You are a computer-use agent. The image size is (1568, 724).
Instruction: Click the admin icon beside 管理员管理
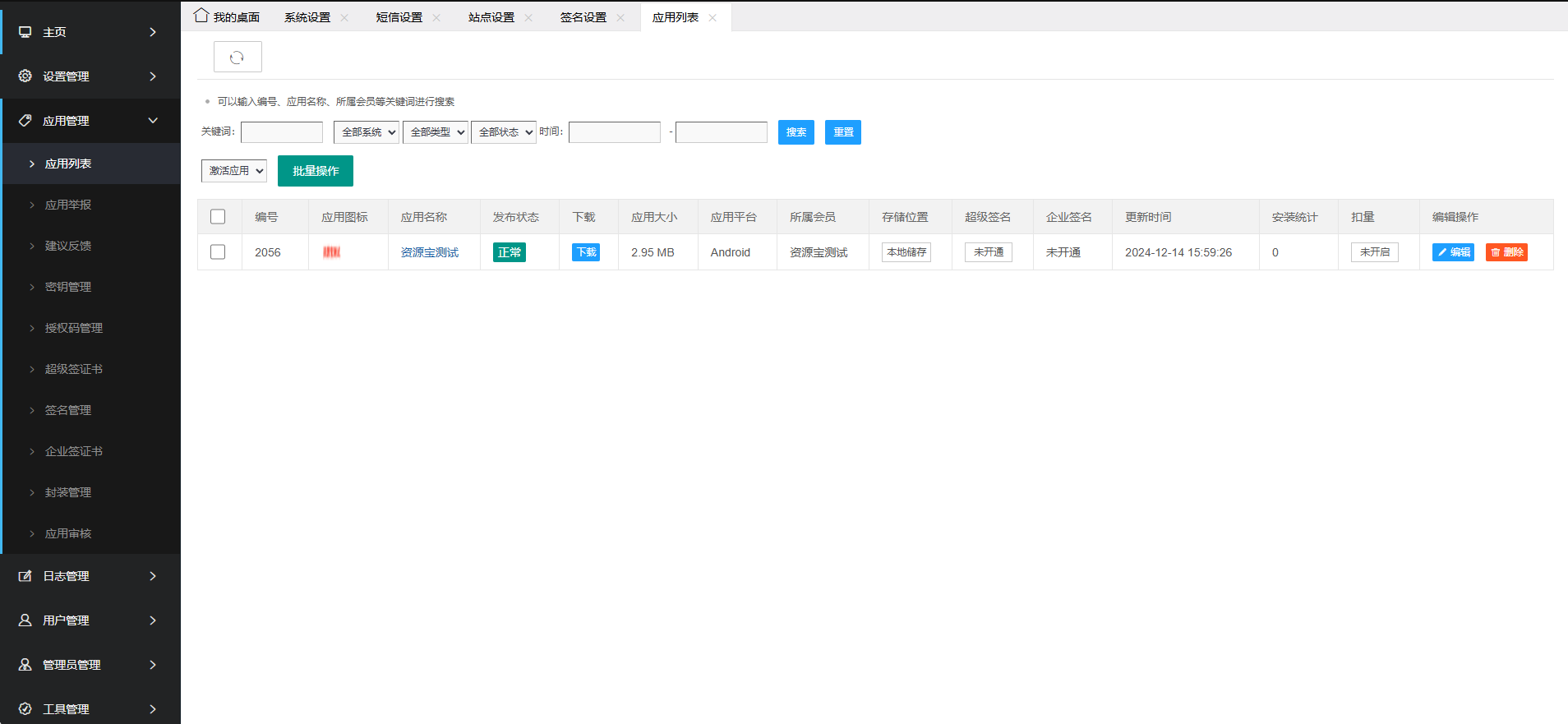[25, 665]
